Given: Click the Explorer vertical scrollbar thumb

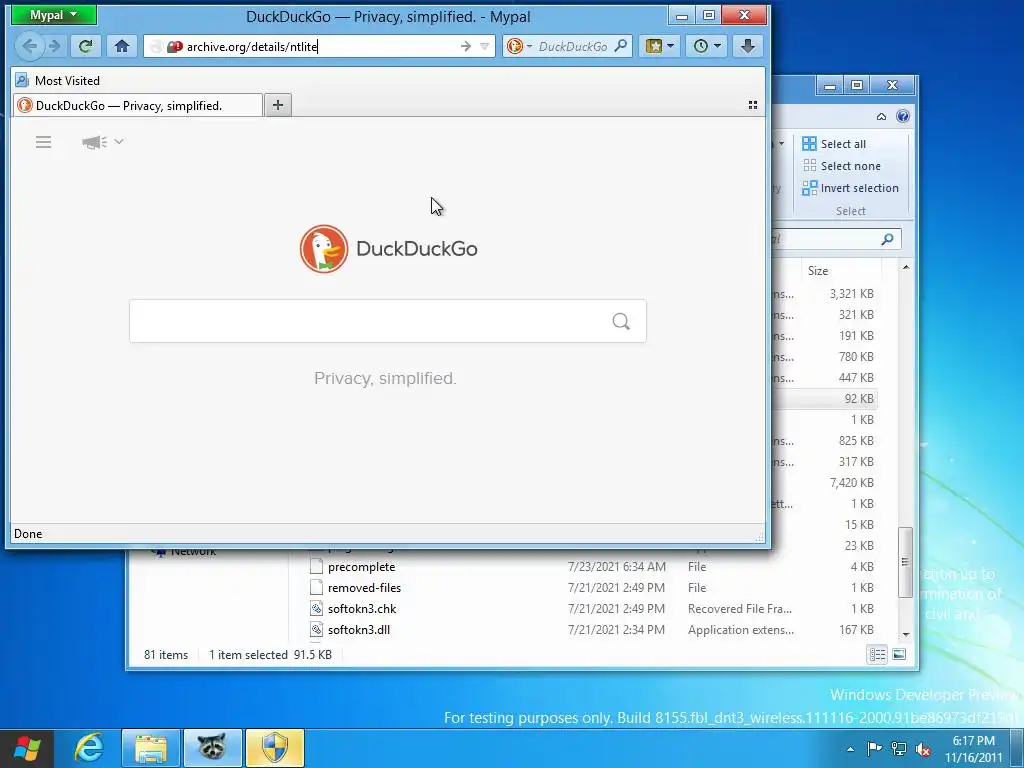Looking at the screenshot, I should [x=905, y=562].
